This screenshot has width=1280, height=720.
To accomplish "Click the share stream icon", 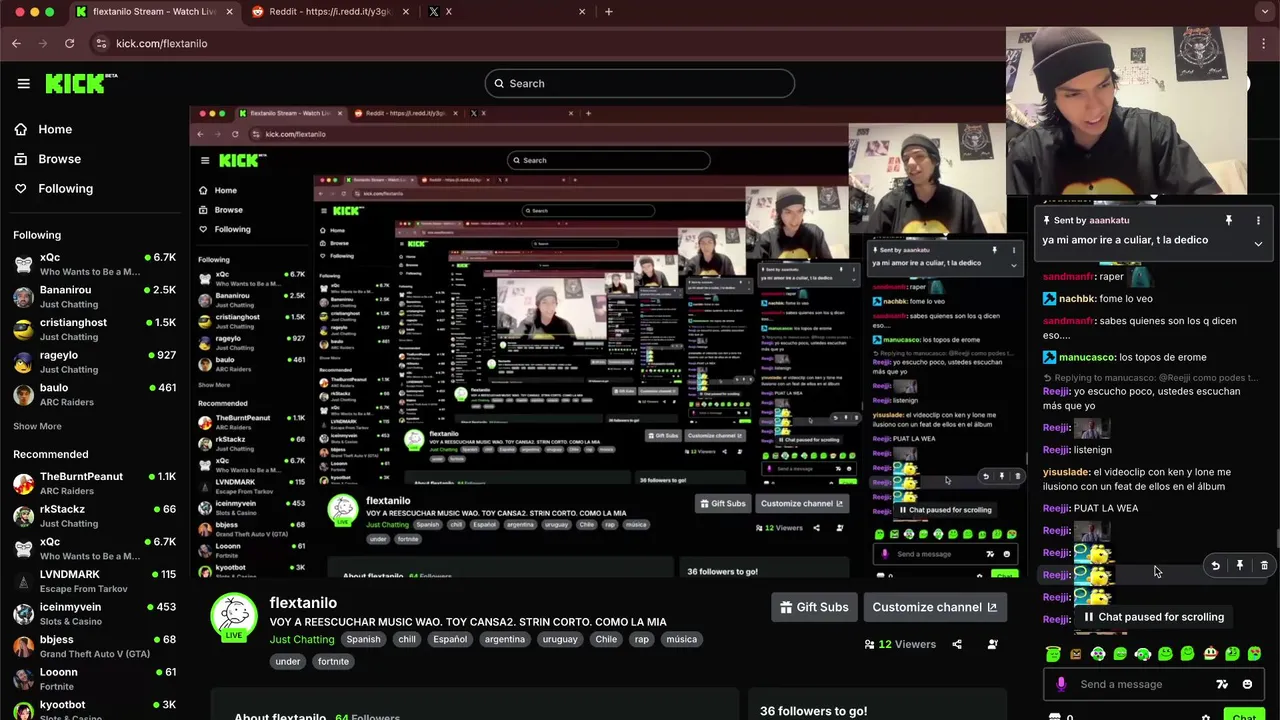I will [x=957, y=644].
